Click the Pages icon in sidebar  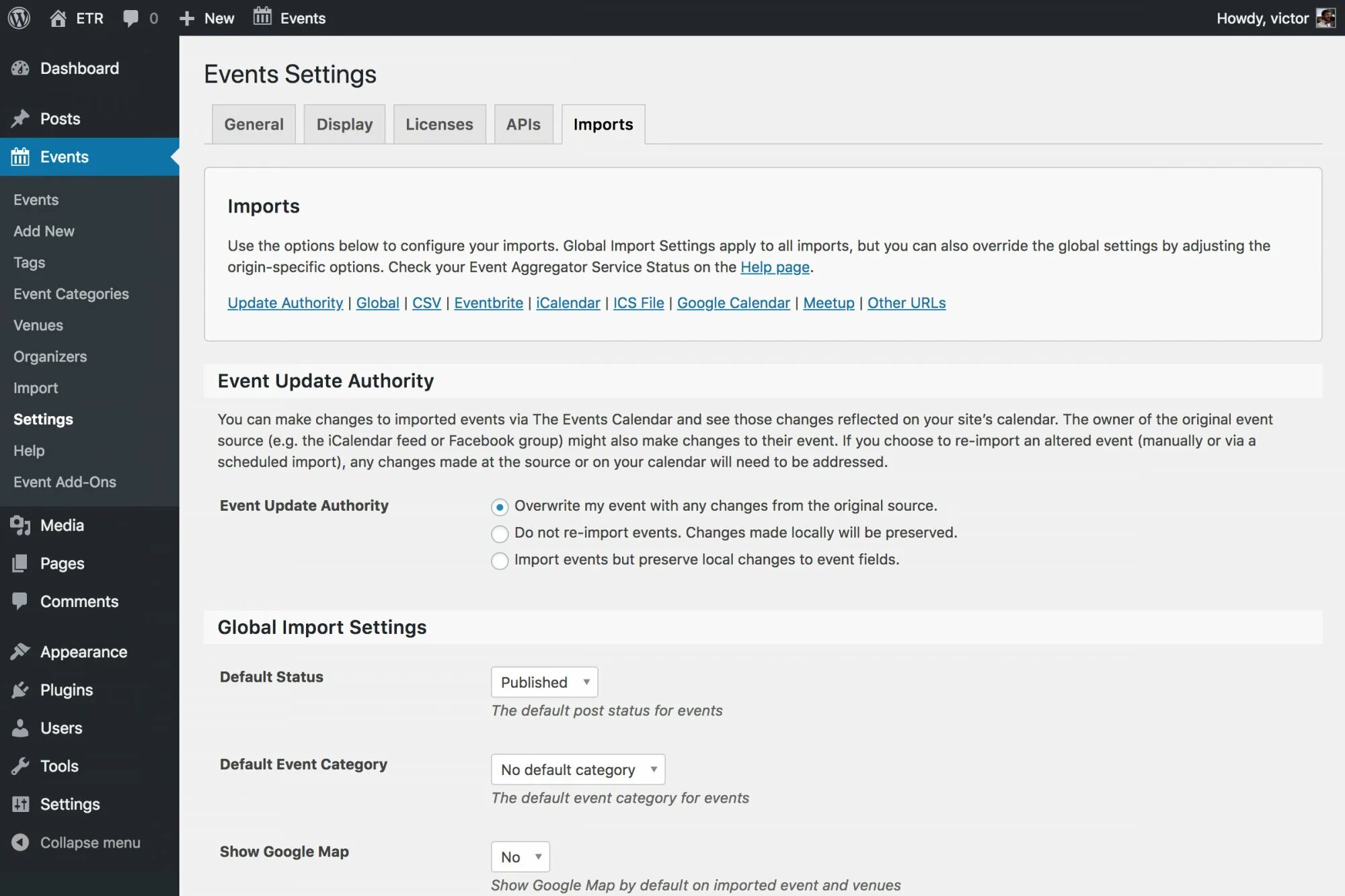pos(20,563)
